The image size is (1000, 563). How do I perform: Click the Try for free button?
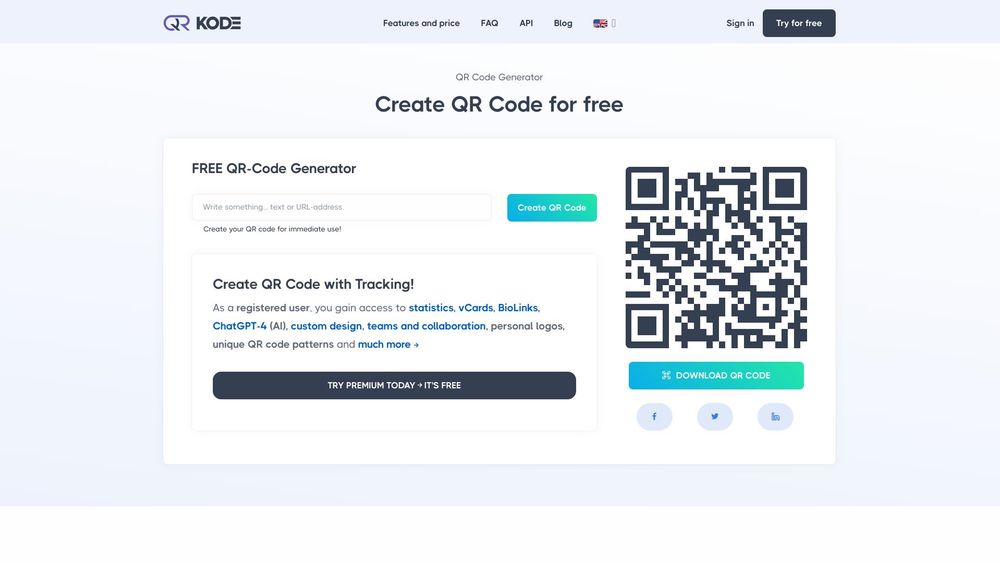point(799,23)
